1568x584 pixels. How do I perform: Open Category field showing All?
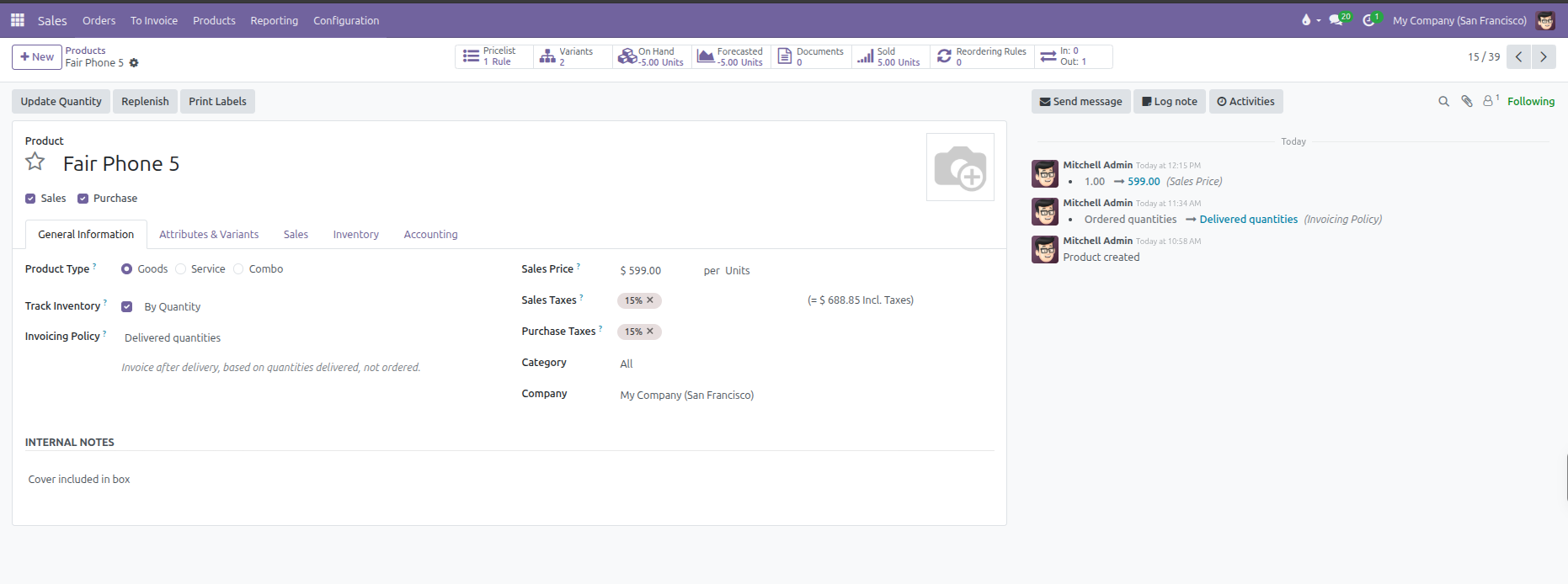(807, 364)
